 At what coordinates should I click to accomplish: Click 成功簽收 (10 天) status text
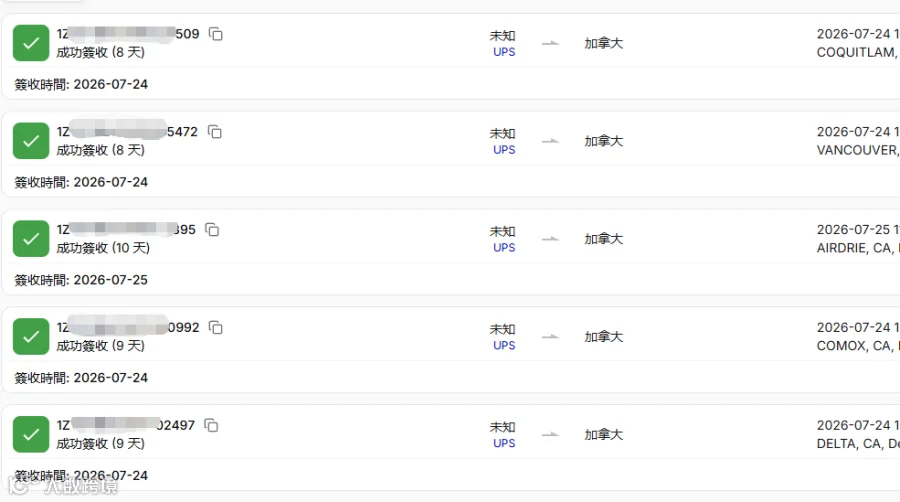click(103, 248)
